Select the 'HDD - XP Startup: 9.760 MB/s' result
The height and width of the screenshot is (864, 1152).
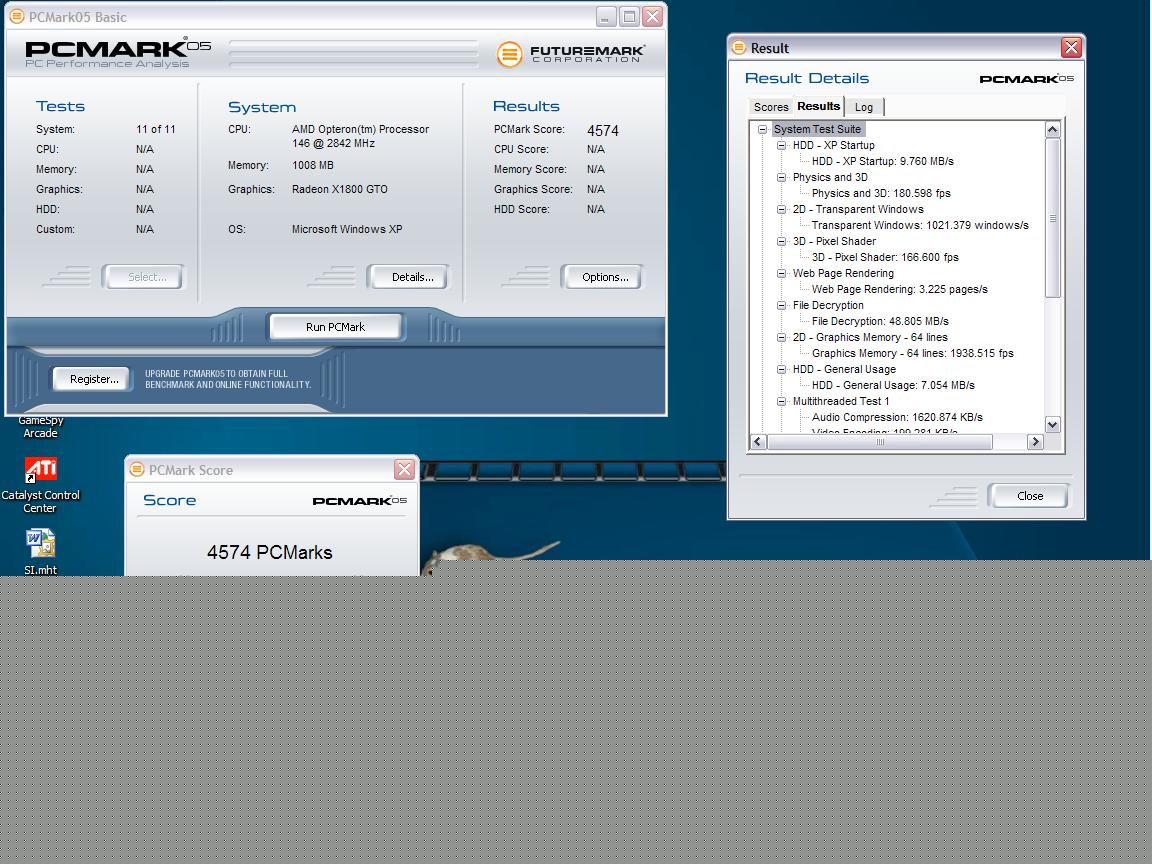882,161
